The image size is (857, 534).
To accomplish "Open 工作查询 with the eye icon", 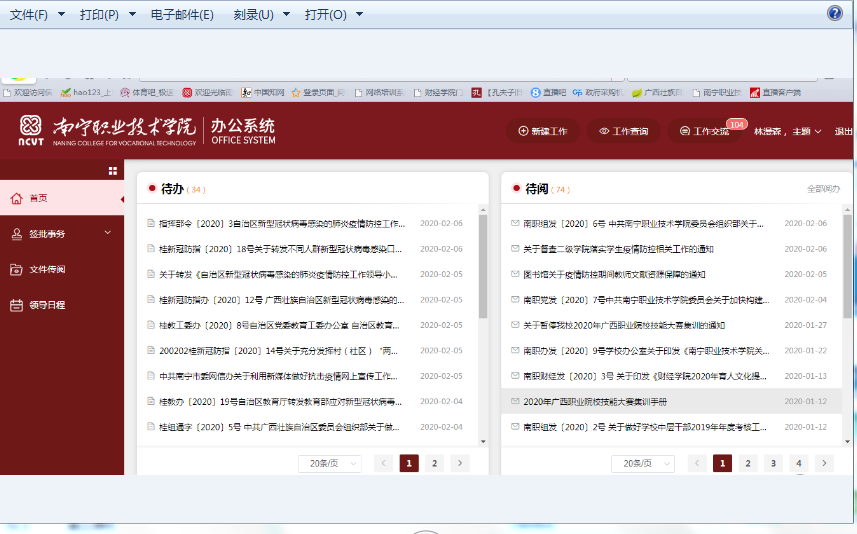I will (623, 131).
